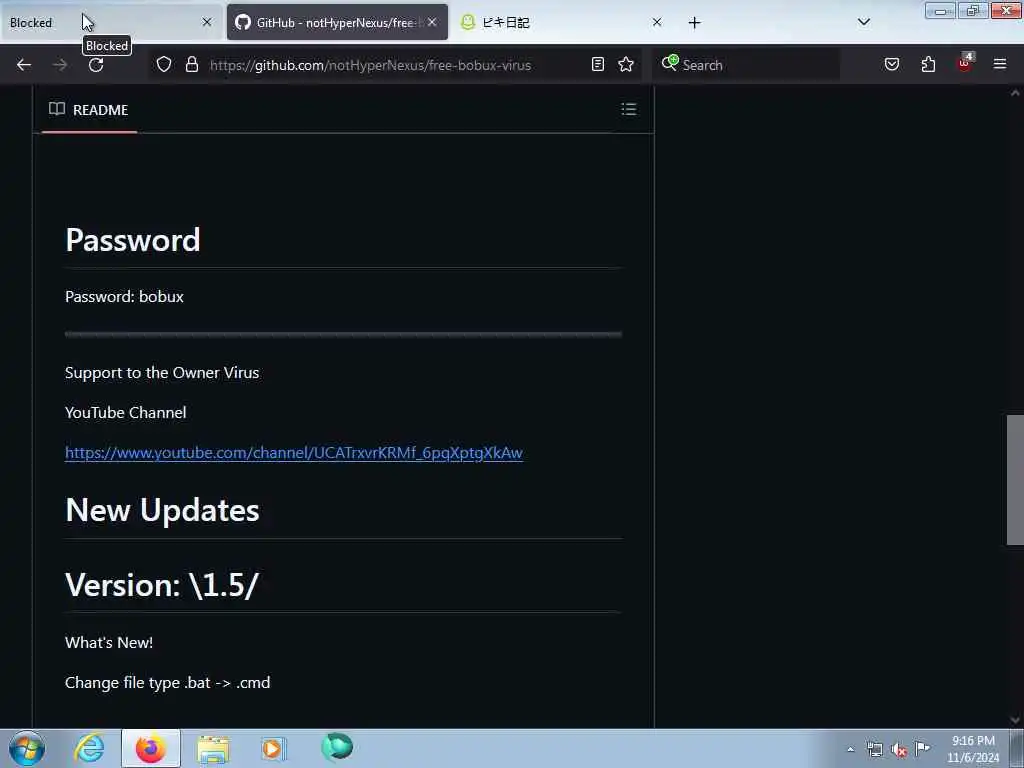Open the uBlock Origin extension icon
The width and height of the screenshot is (1024, 768).
click(x=965, y=63)
